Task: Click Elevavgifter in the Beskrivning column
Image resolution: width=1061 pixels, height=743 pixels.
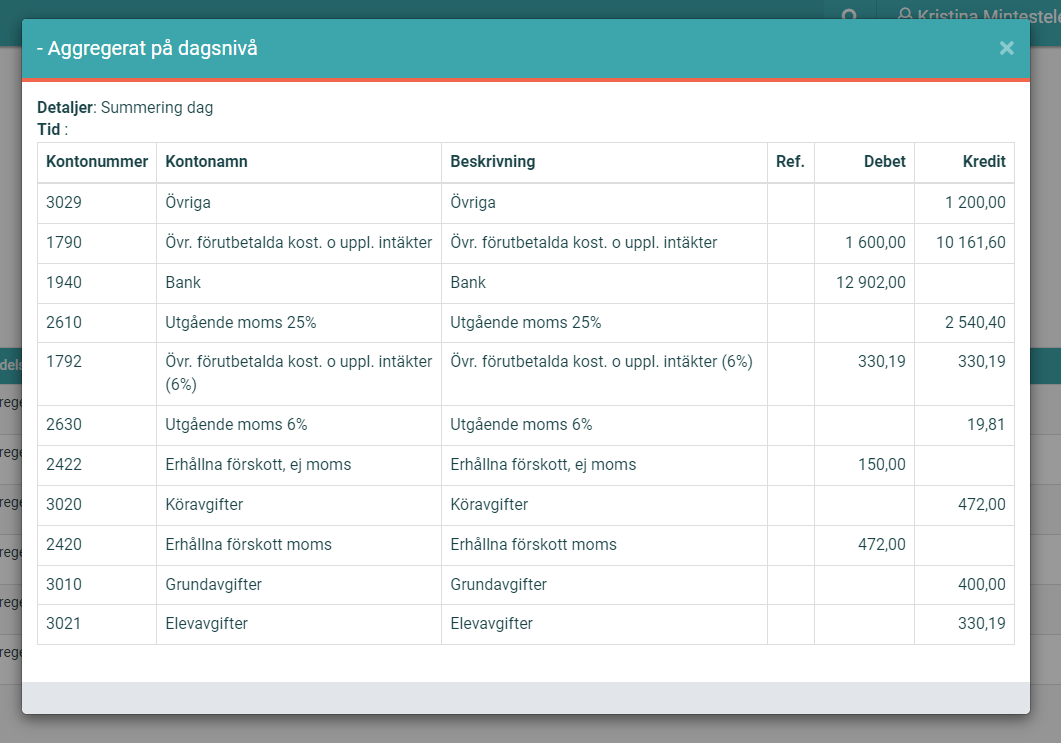Action: [492, 623]
